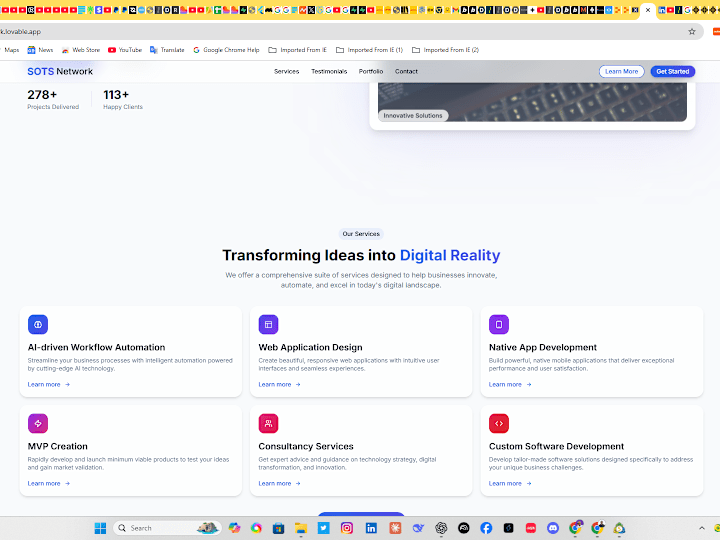Viewport: 720px width, 540px height.
Task: Click the 278+ Projects Delivered stat
Action: pyautogui.click(x=53, y=99)
